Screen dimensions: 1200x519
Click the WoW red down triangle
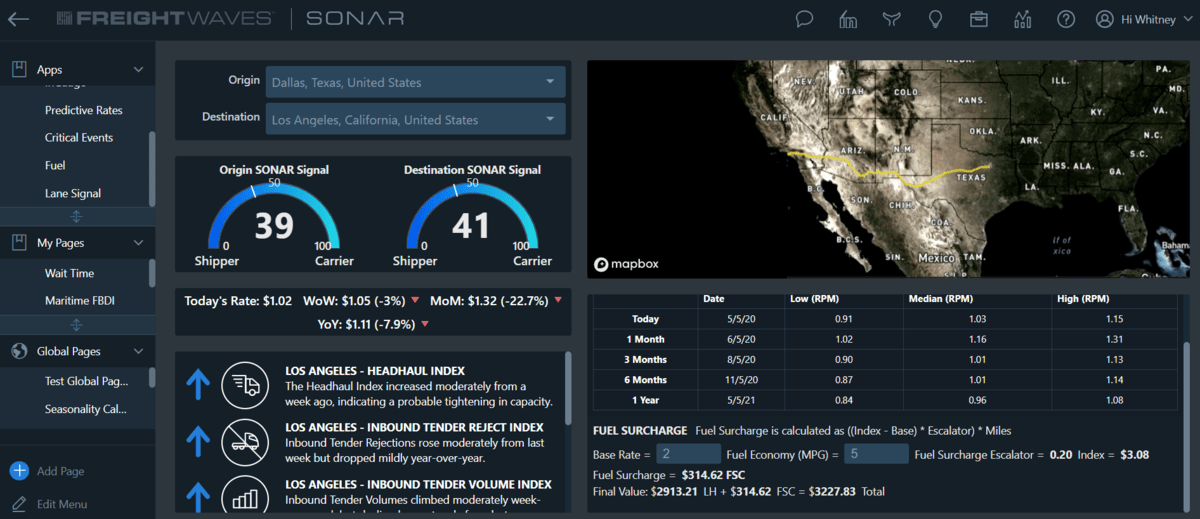(x=415, y=301)
